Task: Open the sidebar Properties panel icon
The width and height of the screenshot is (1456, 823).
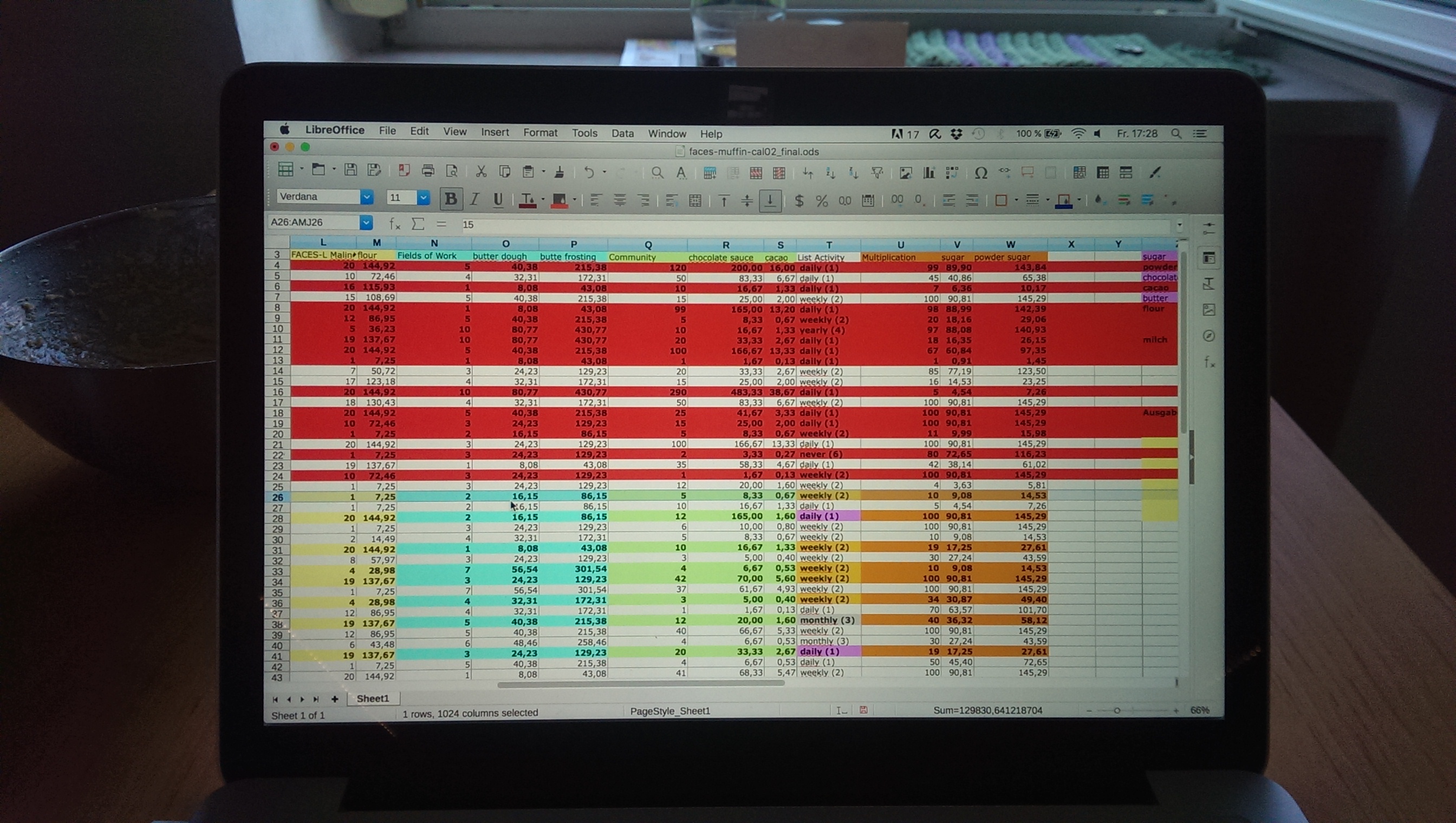Action: [x=1209, y=258]
